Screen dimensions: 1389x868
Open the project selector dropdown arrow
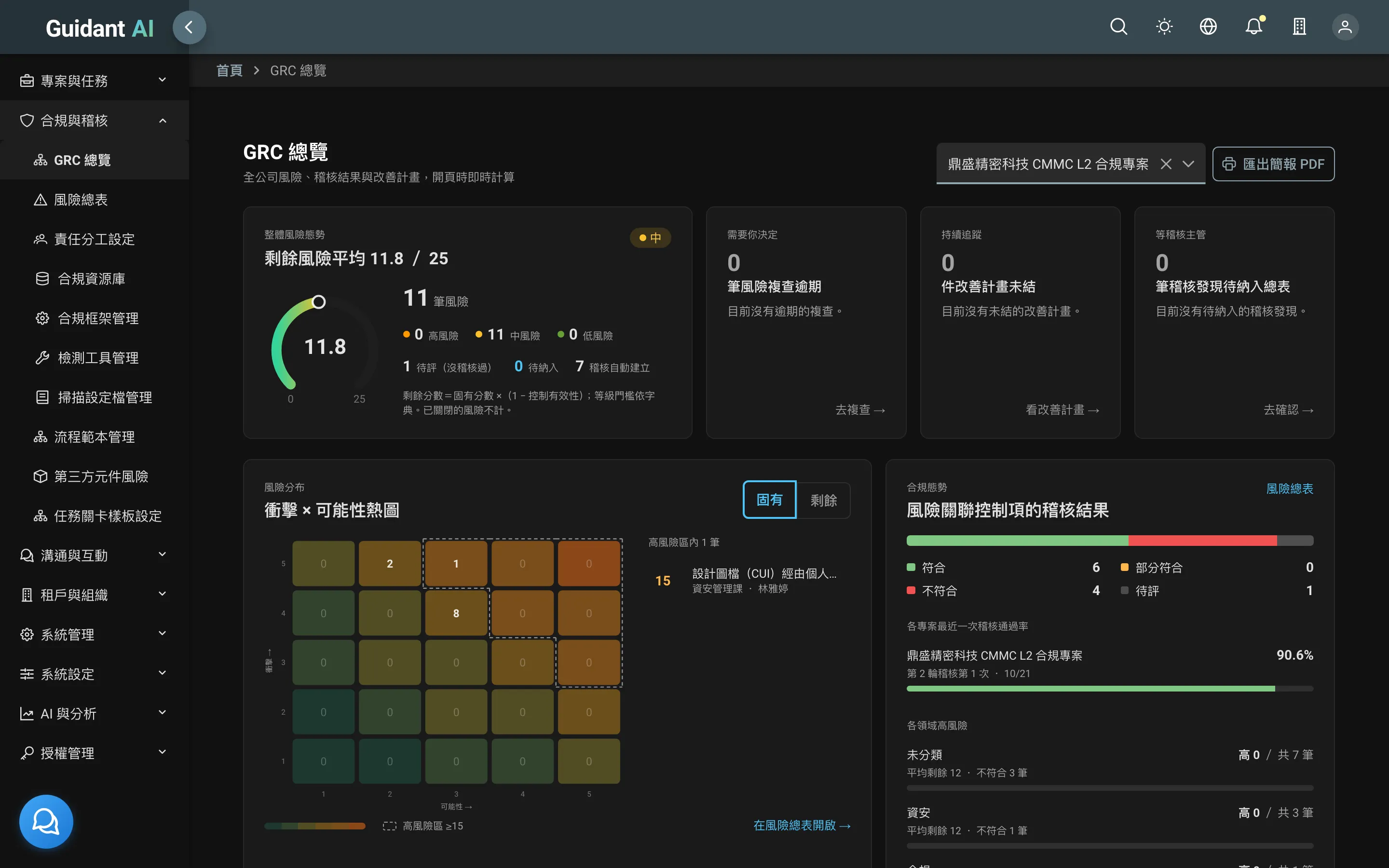pos(1188,164)
